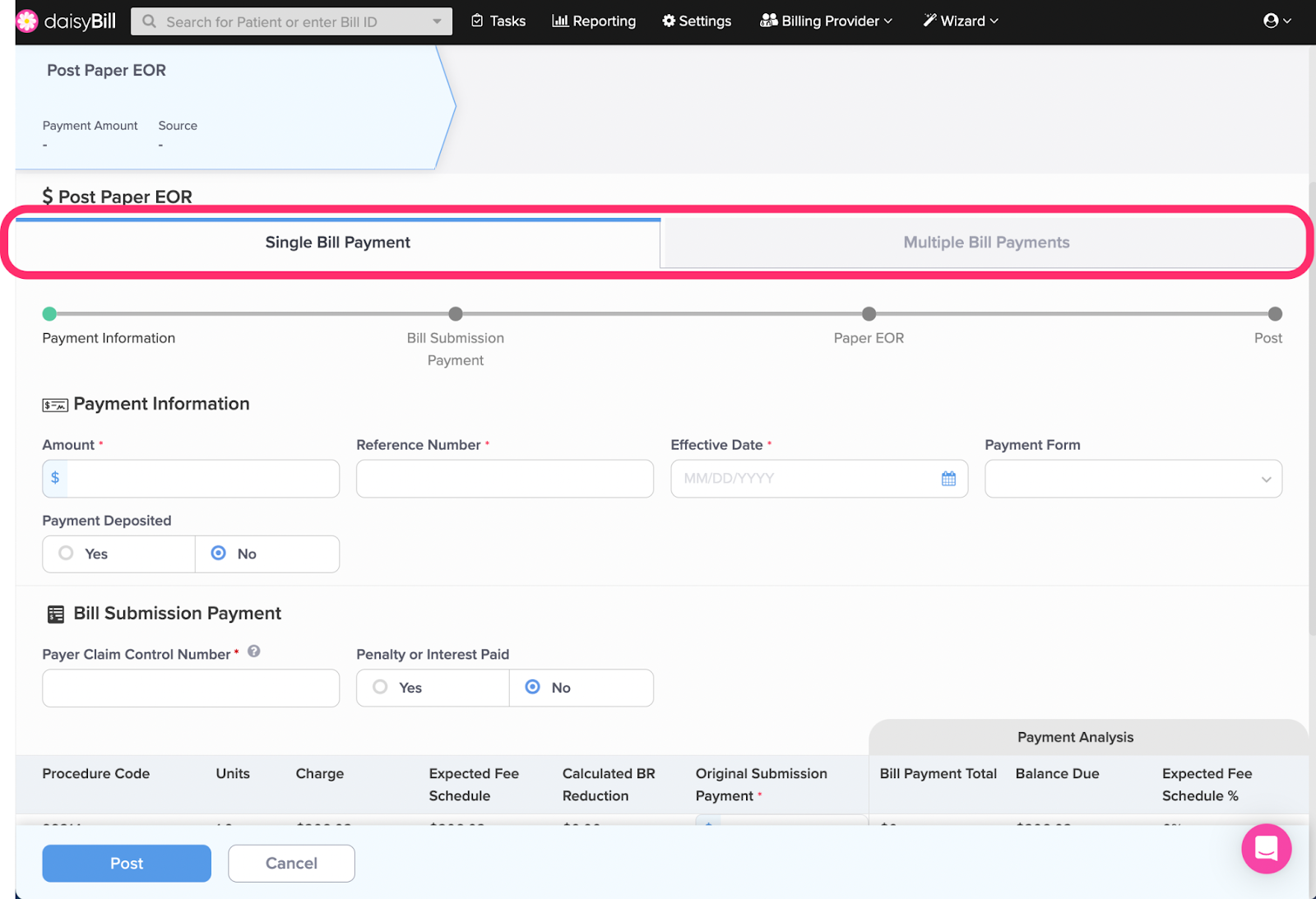The width and height of the screenshot is (1316, 899).
Task: Click the Payment Information step marker
Action: 49,313
